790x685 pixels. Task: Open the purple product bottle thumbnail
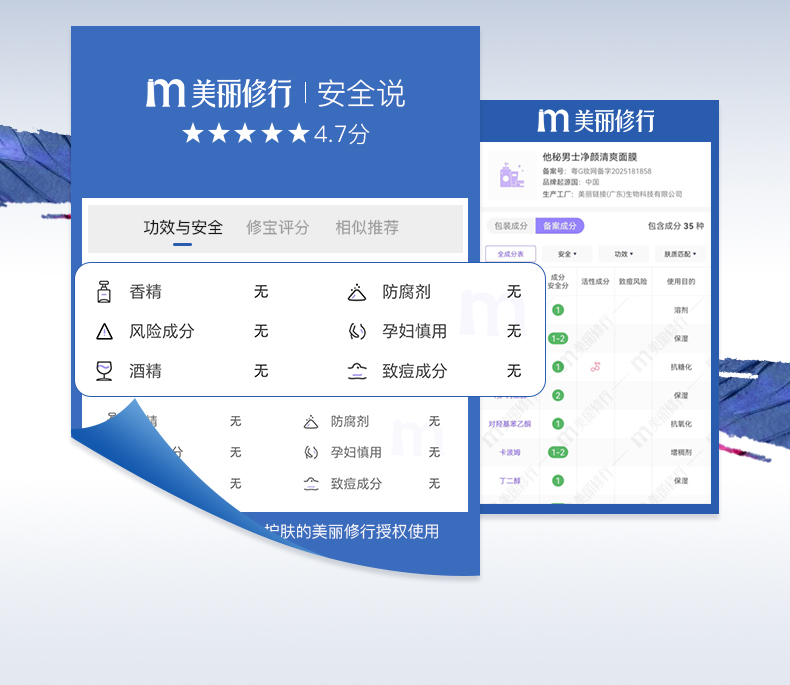coord(511,175)
